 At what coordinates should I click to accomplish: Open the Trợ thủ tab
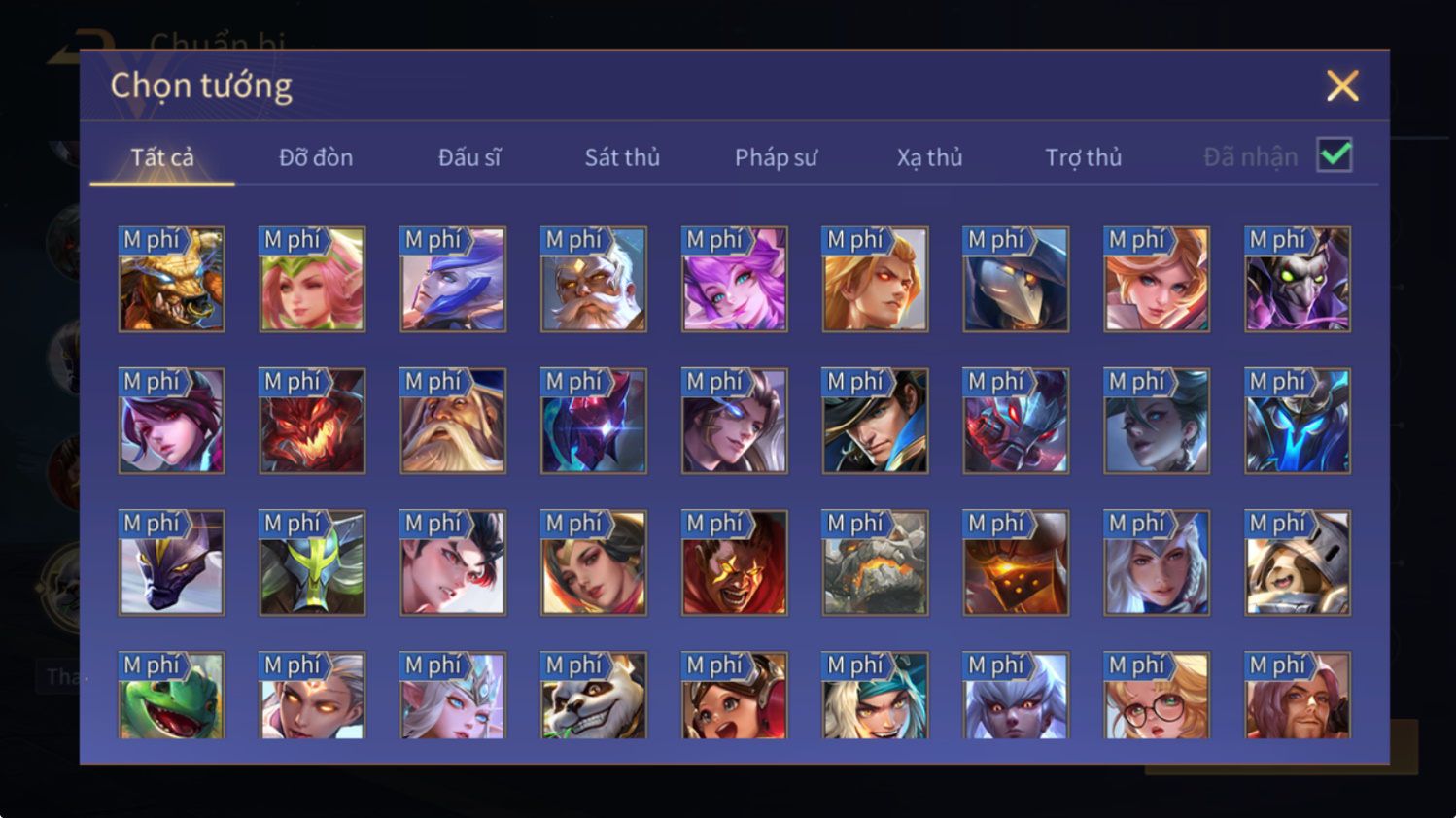tap(1083, 157)
